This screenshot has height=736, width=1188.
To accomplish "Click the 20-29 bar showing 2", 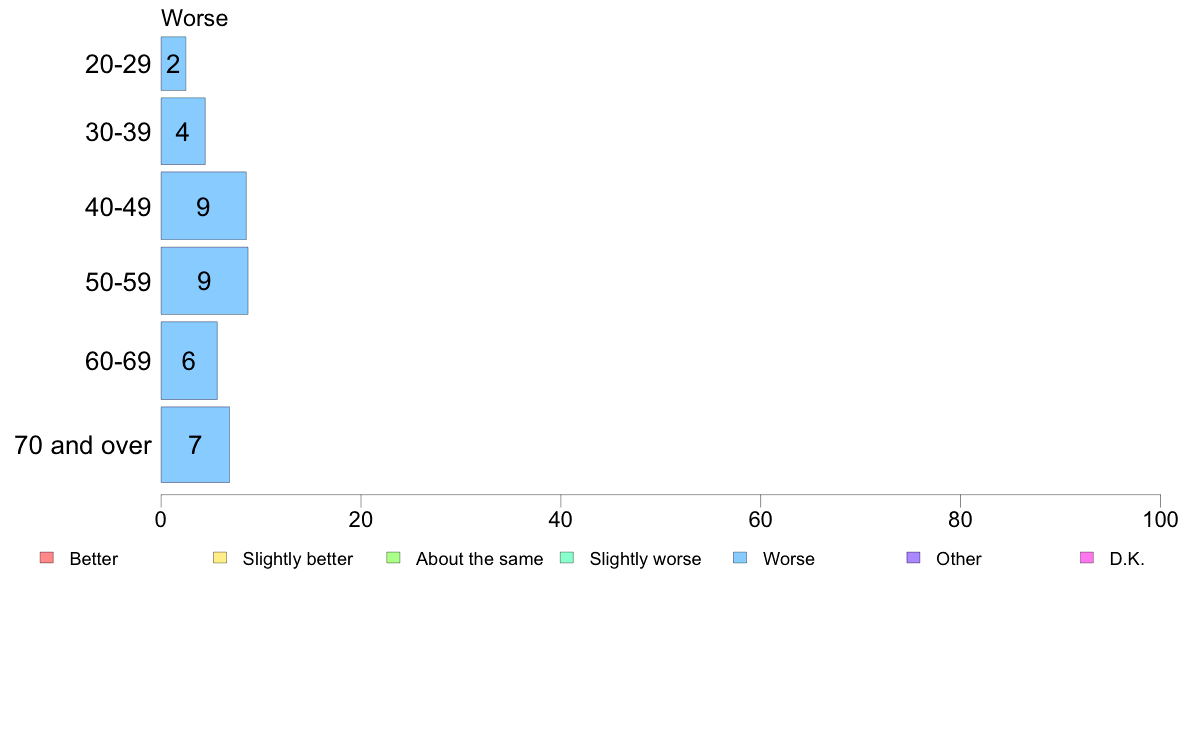I will (174, 64).
